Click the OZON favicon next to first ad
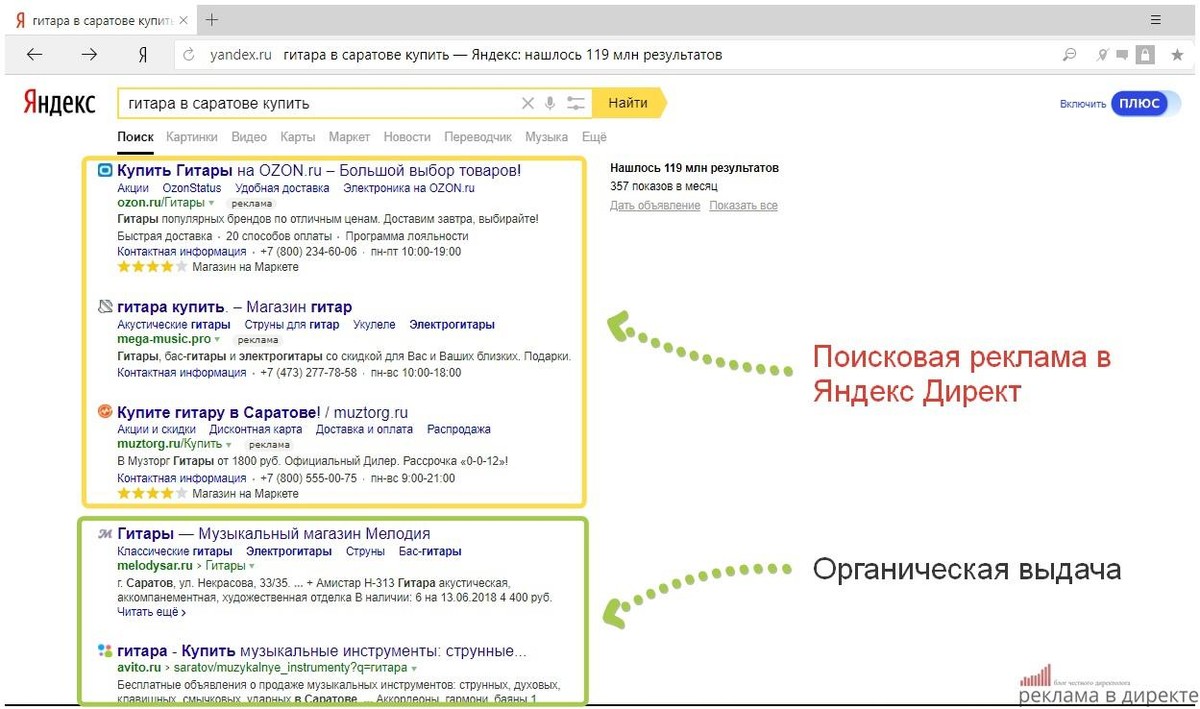The width and height of the screenshot is (1200, 709). click(105, 171)
